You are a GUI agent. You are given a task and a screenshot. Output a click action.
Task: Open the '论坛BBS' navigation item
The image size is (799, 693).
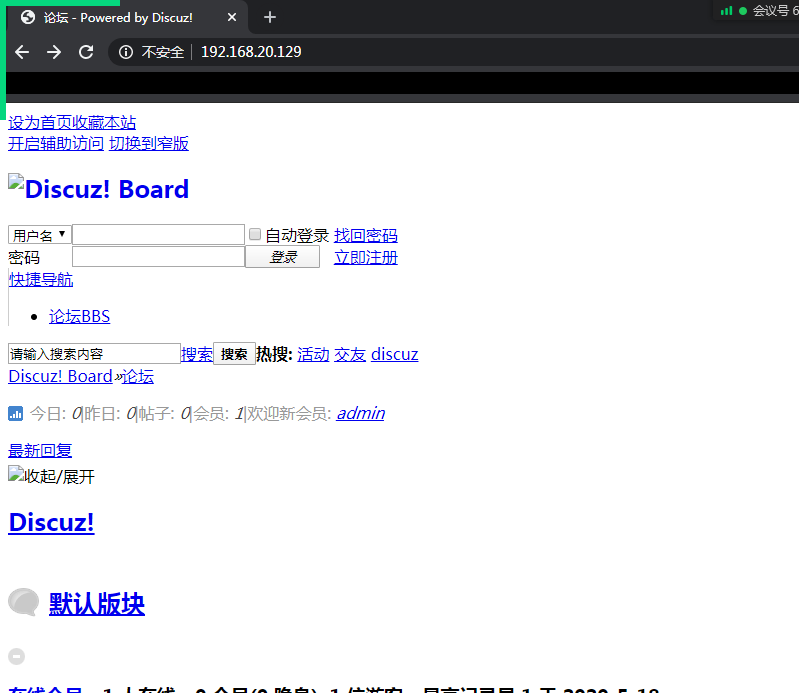click(79, 316)
